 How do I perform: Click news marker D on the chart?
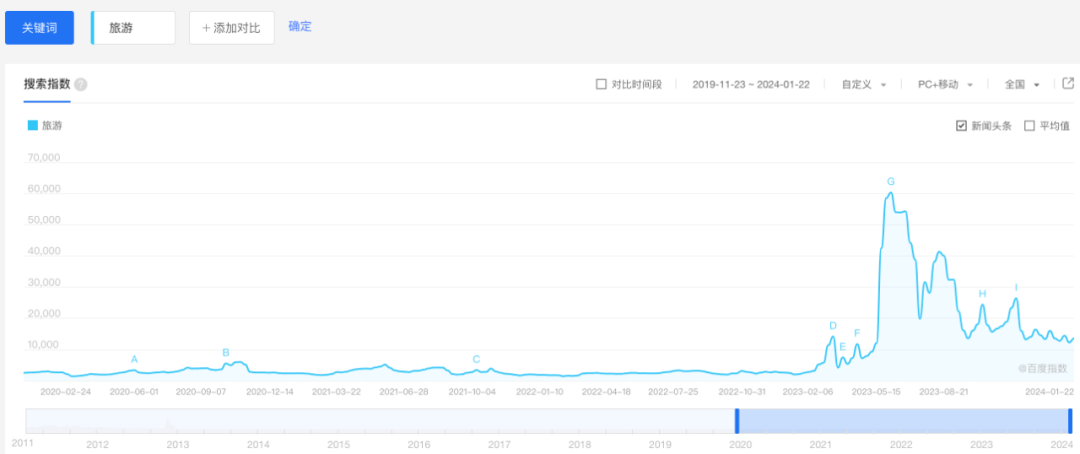point(832,326)
